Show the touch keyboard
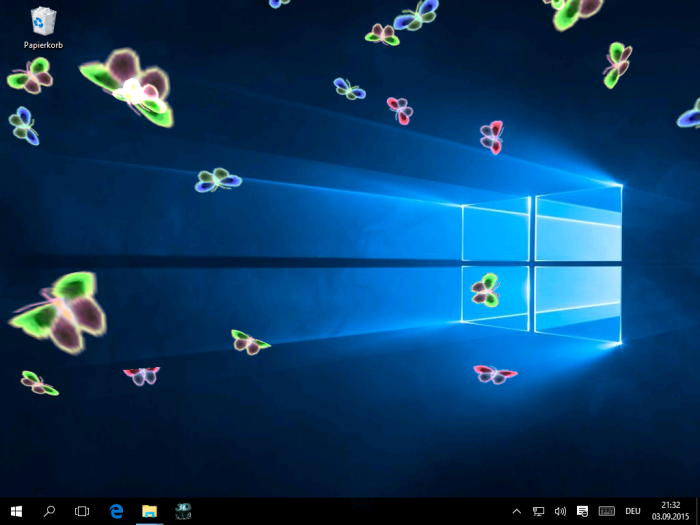This screenshot has width=700, height=525. point(606,511)
